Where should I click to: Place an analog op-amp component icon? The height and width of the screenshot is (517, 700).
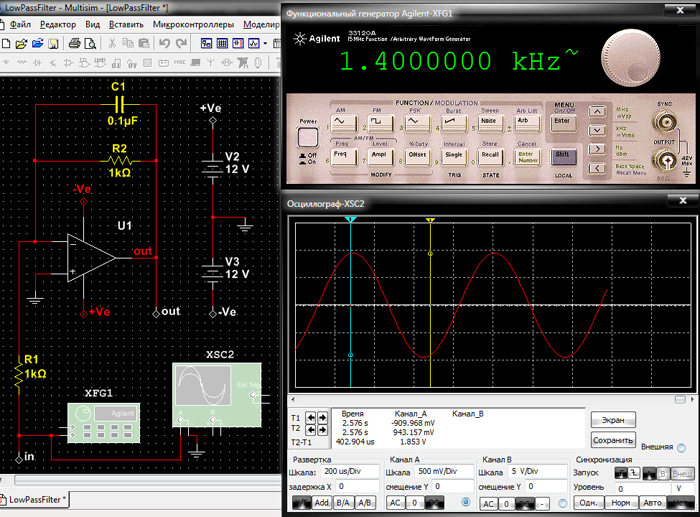pyautogui.click(x=68, y=63)
